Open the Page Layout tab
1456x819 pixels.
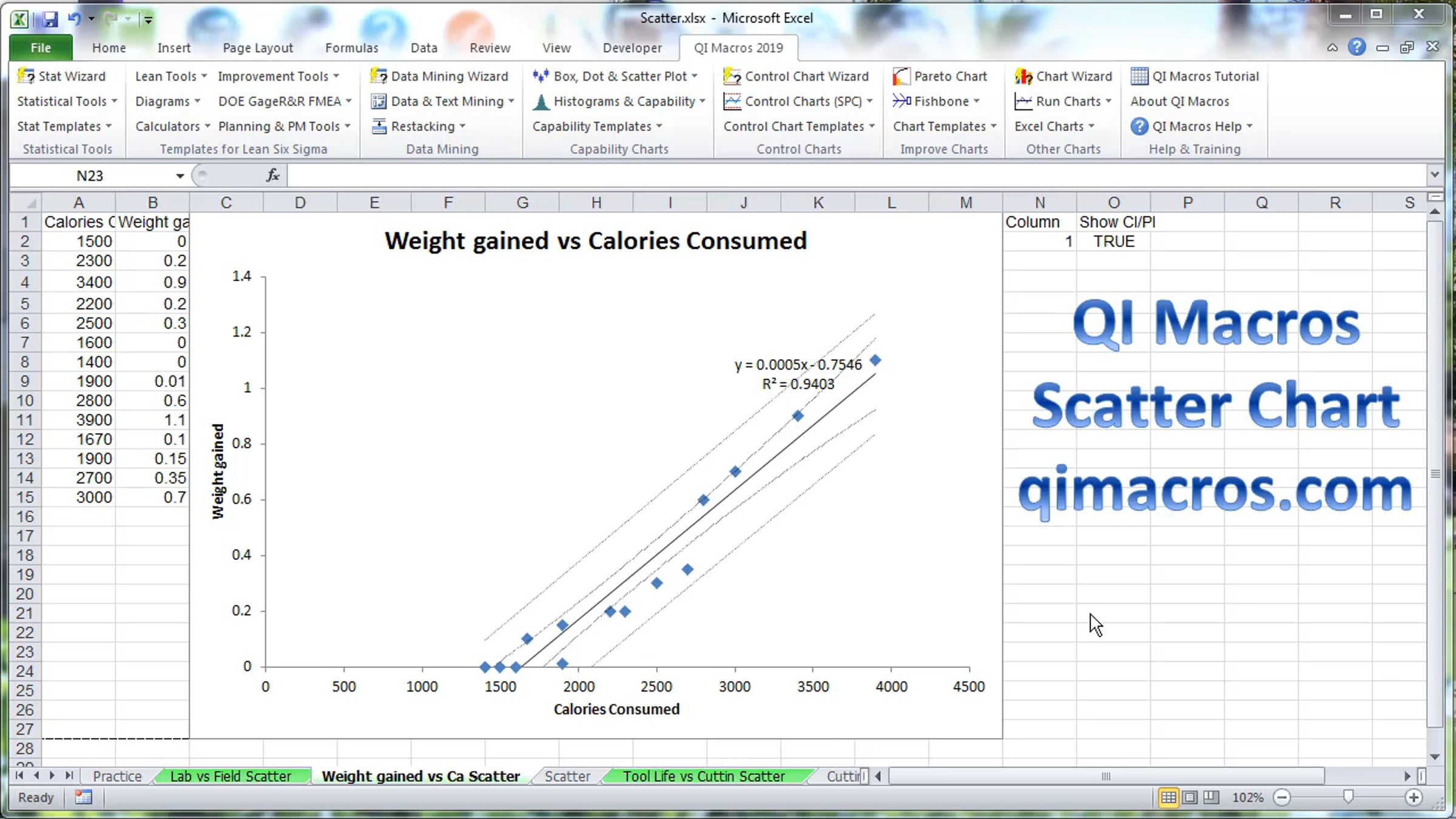[258, 48]
